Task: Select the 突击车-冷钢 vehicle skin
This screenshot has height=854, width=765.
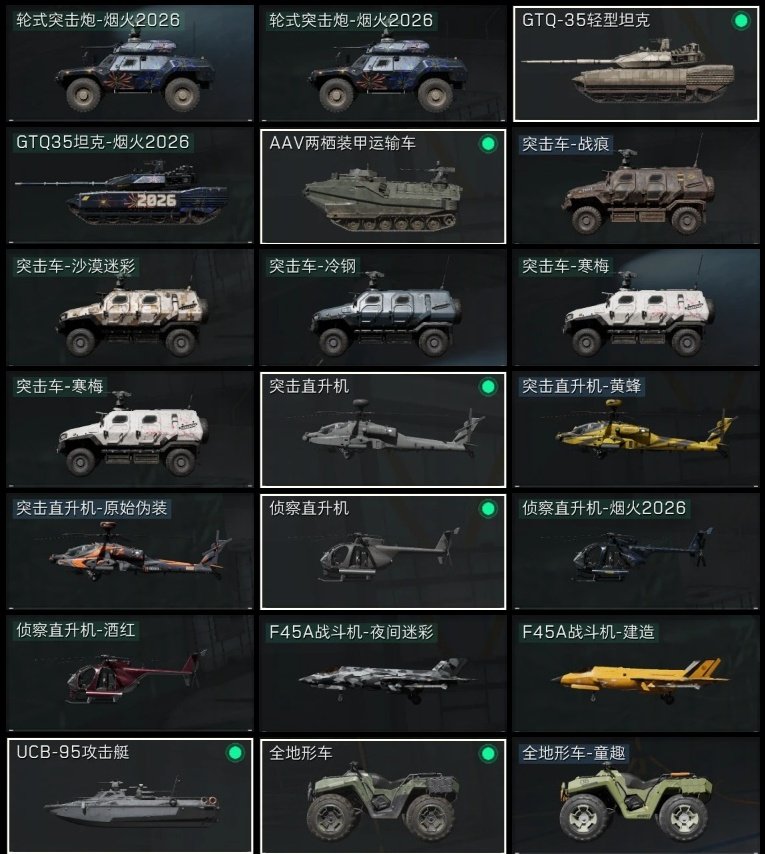Action: (x=383, y=308)
